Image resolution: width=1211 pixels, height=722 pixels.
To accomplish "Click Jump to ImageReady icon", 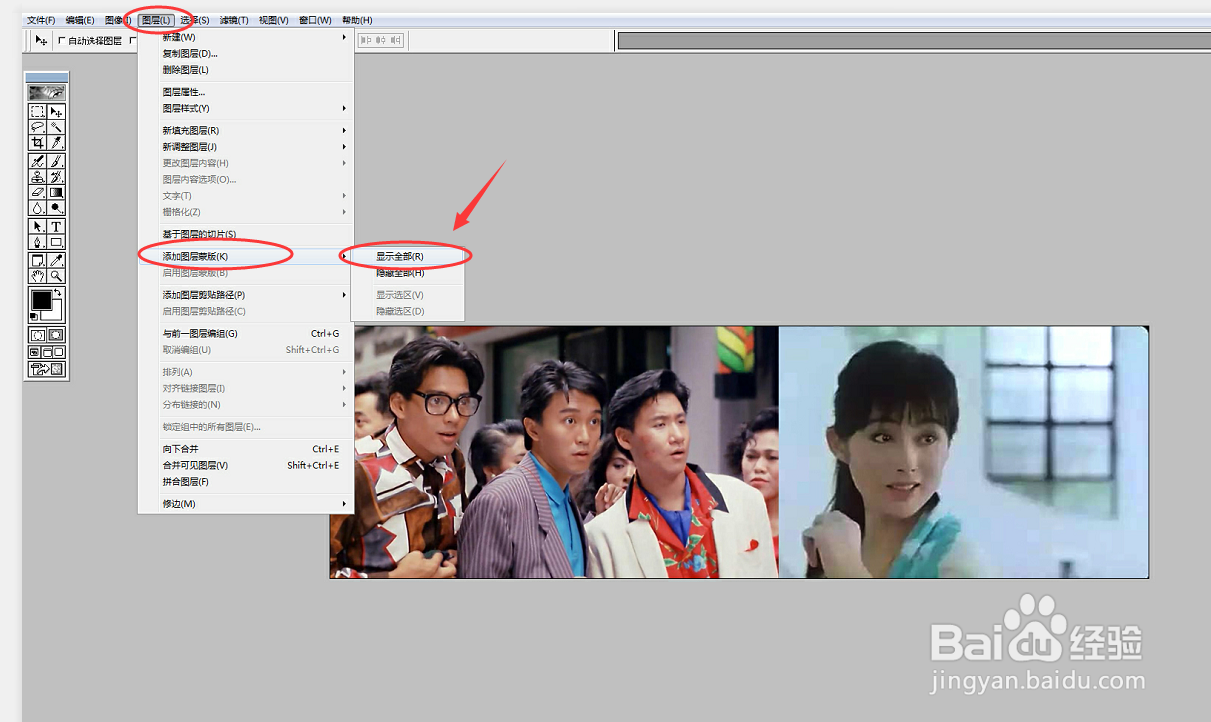I will click(47, 367).
